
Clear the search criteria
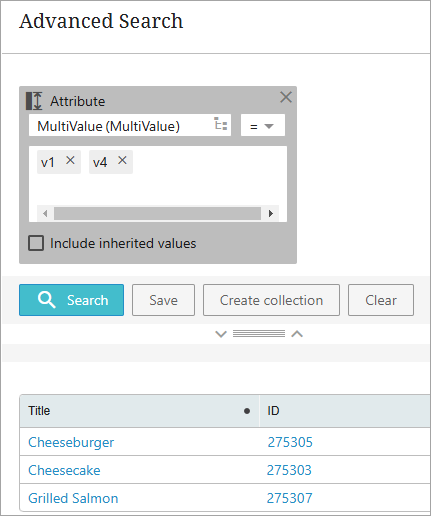pos(381,300)
